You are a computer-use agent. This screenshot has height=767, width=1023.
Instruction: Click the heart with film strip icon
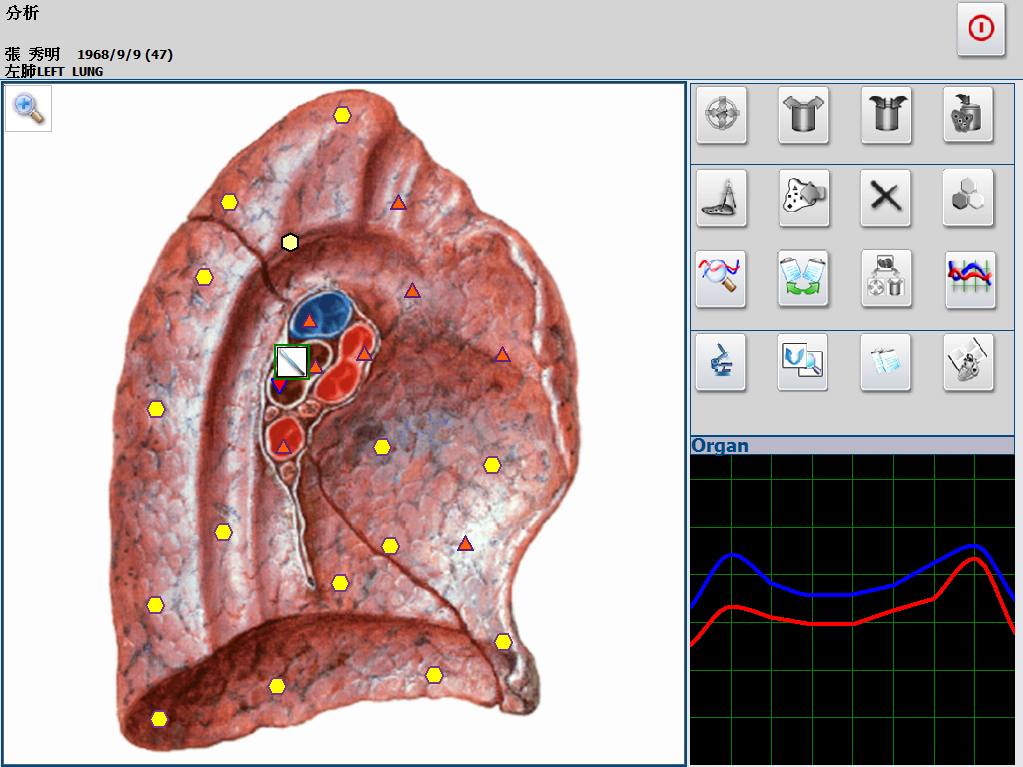(x=968, y=362)
